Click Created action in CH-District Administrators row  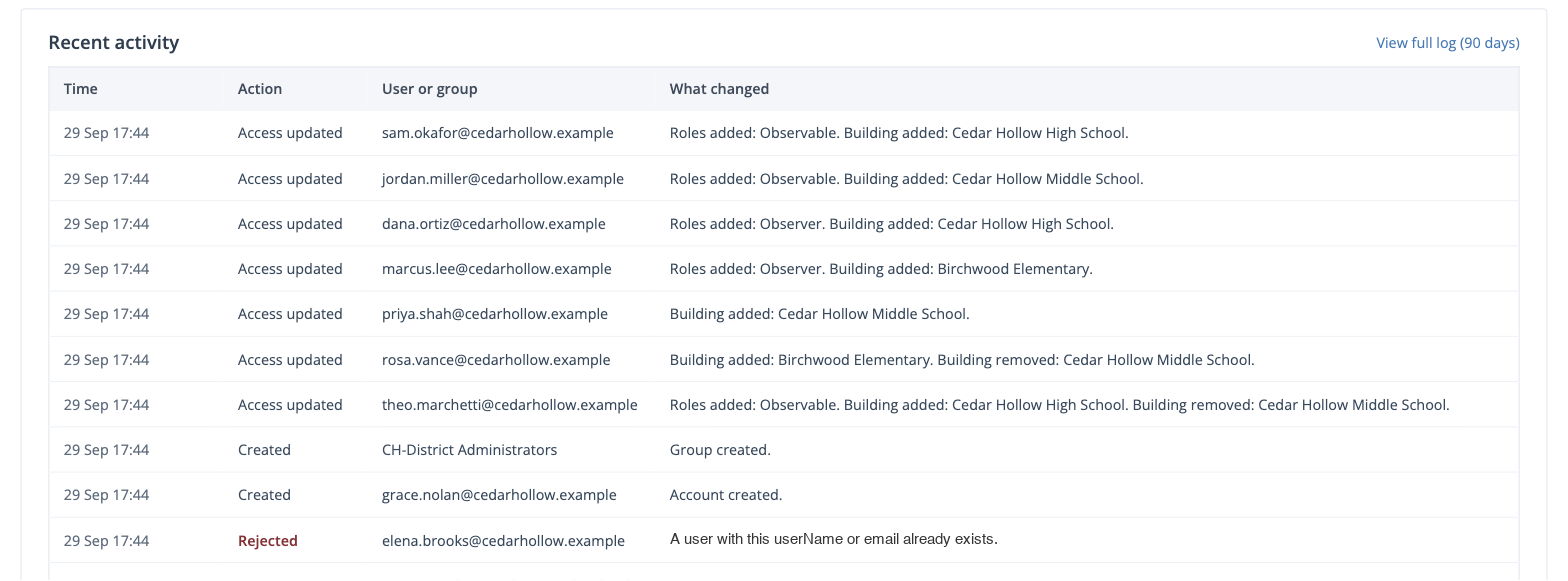tap(264, 450)
